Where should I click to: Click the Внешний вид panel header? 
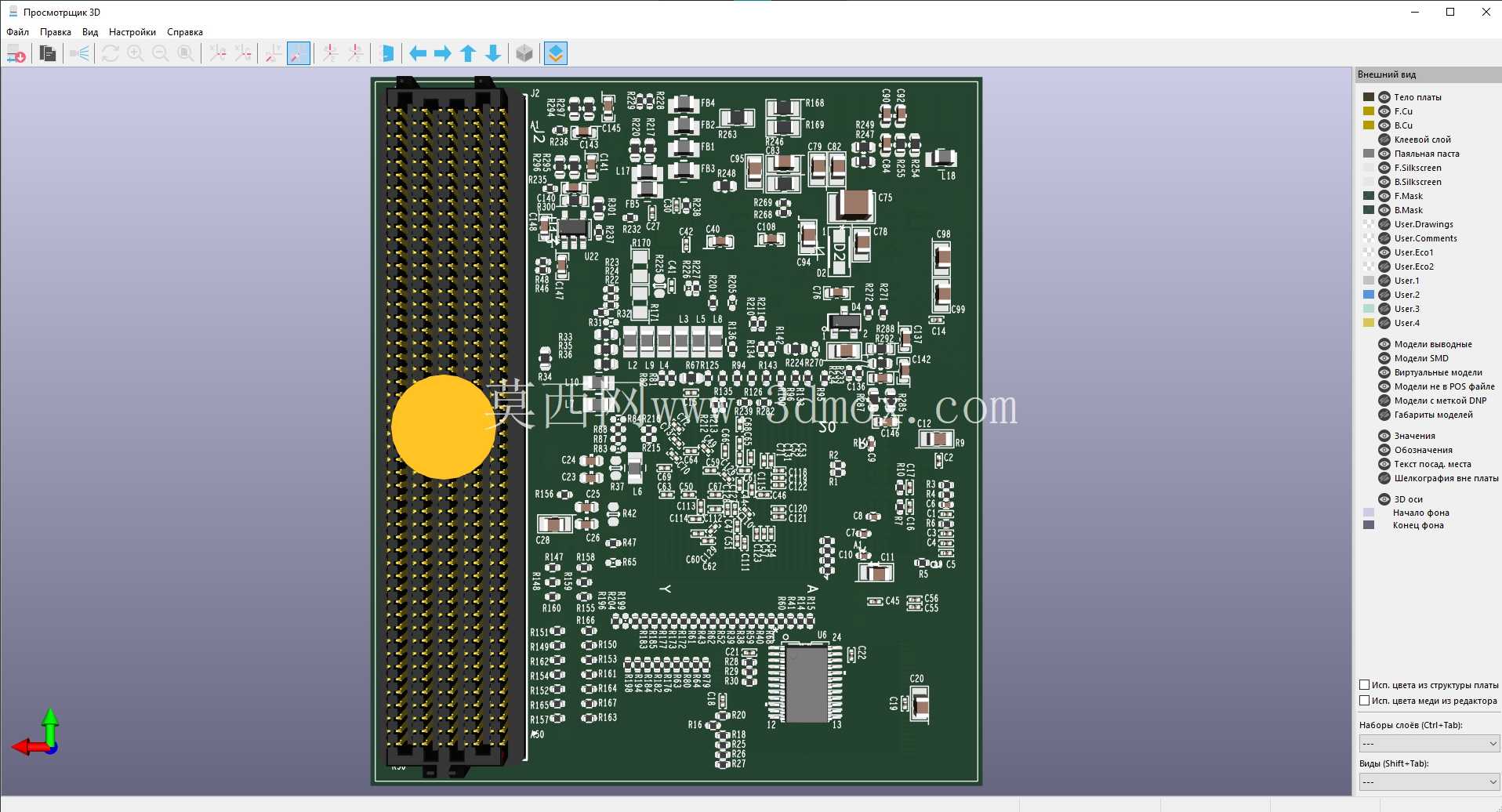click(x=1428, y=74)
